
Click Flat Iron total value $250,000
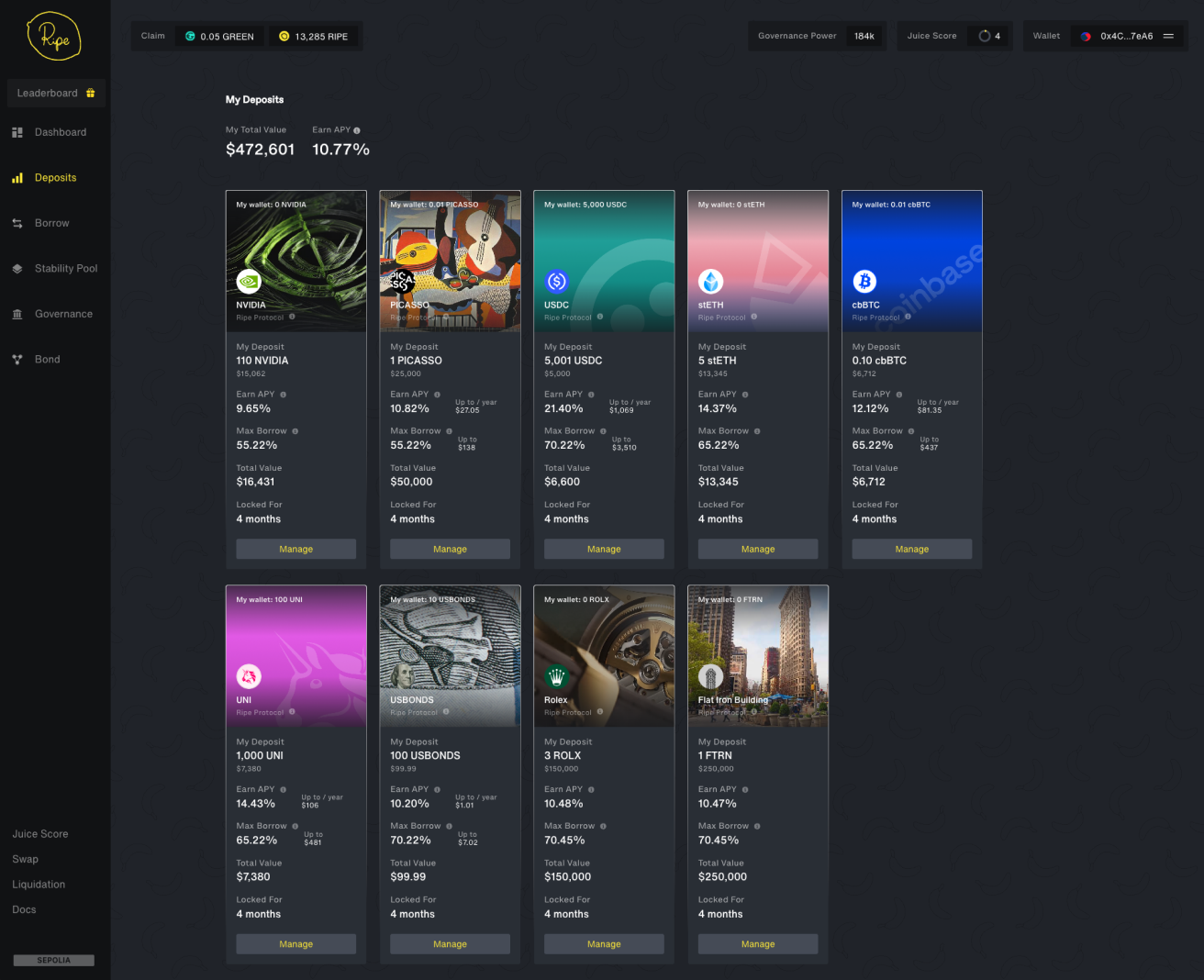click(723, 877)
